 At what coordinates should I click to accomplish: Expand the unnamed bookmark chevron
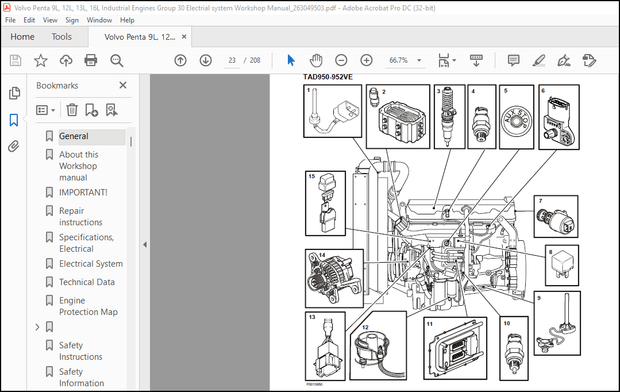37,327
